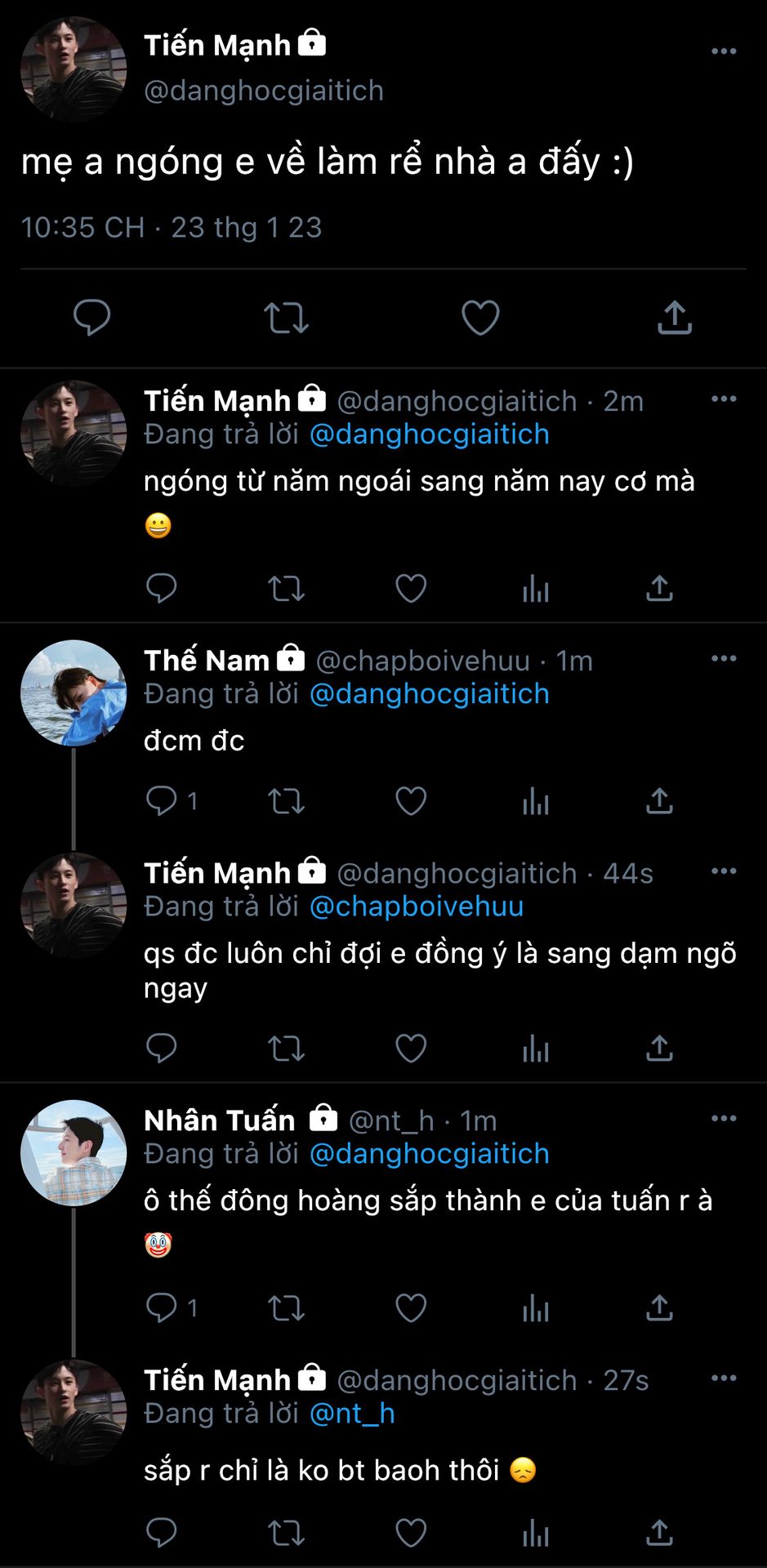Viewport: 767px width, 1568px height.
Task: Share the "qs đc luôn" reply
Action: [x=659, y=1049]
